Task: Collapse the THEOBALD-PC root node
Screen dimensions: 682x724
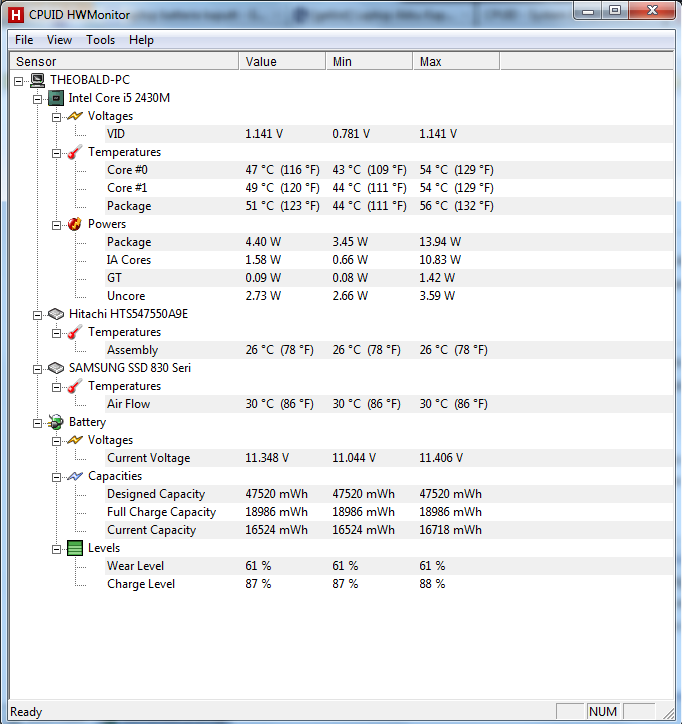Action: tap(18, 82)
